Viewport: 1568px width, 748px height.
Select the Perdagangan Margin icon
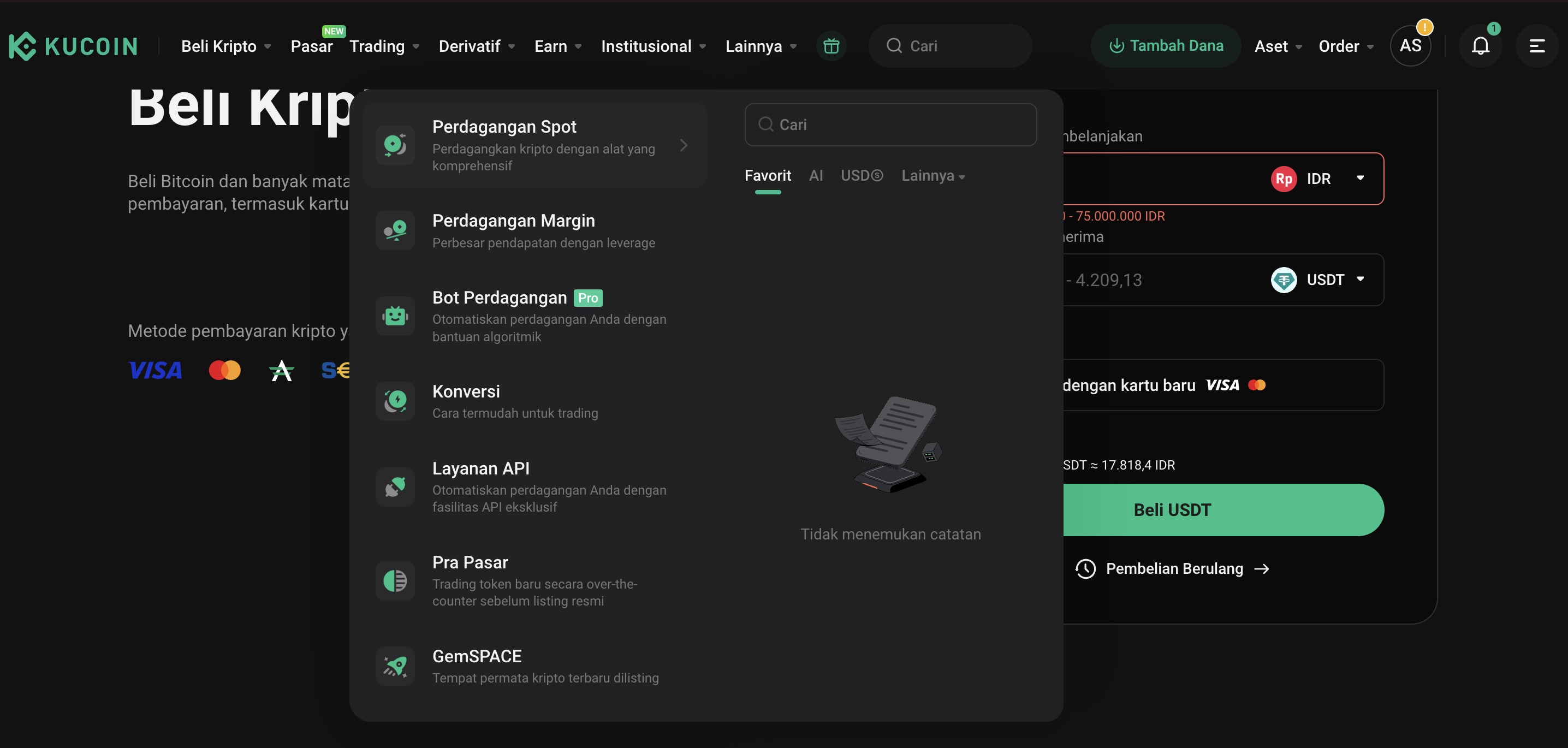coord(395,230)
